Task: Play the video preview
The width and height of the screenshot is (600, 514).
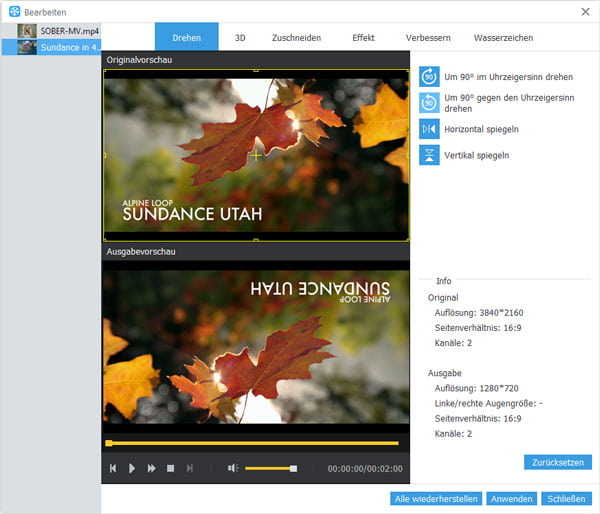Action: (x=132, y=468)
